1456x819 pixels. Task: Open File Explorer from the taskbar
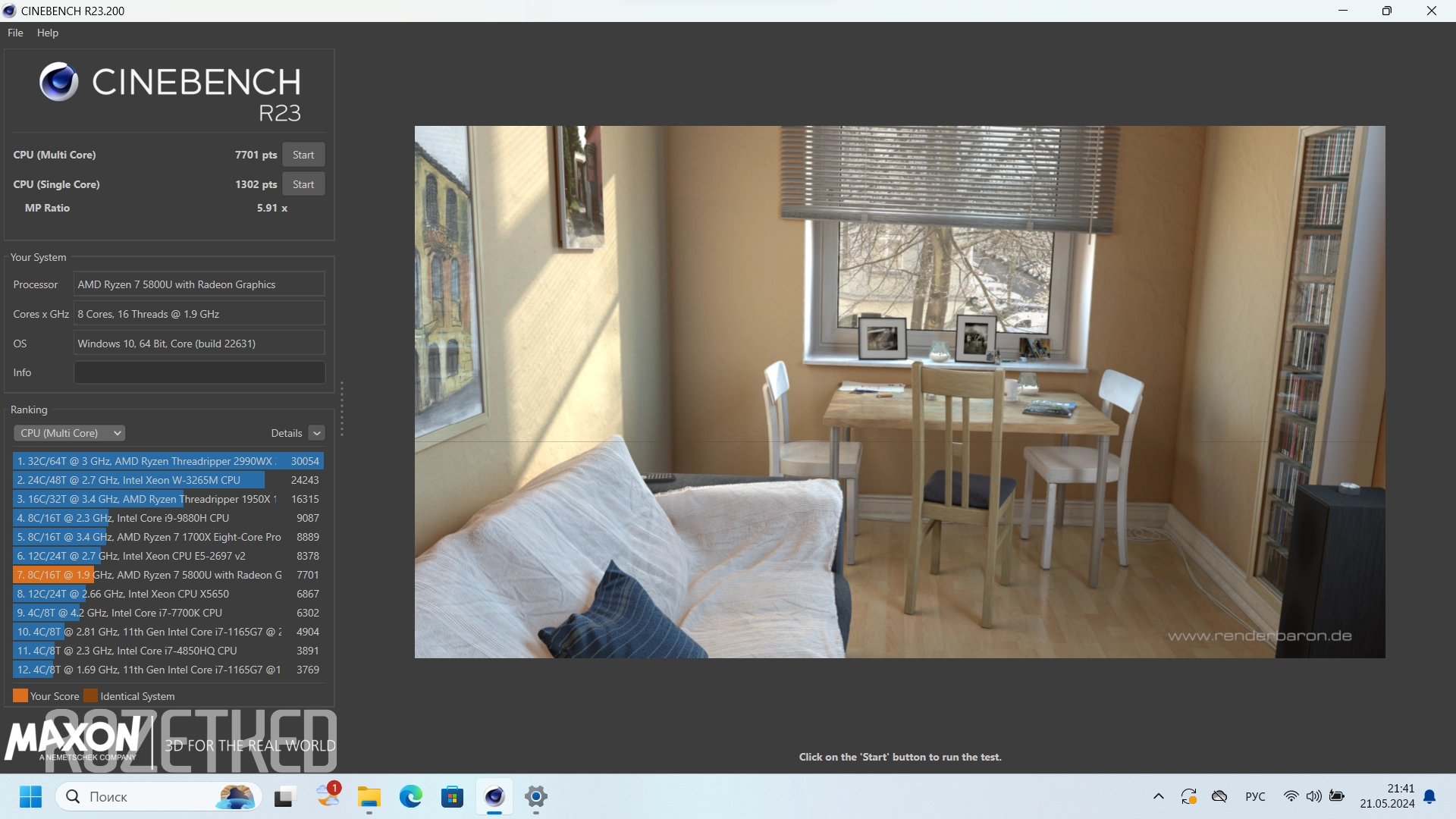click(x=369, y=797)
